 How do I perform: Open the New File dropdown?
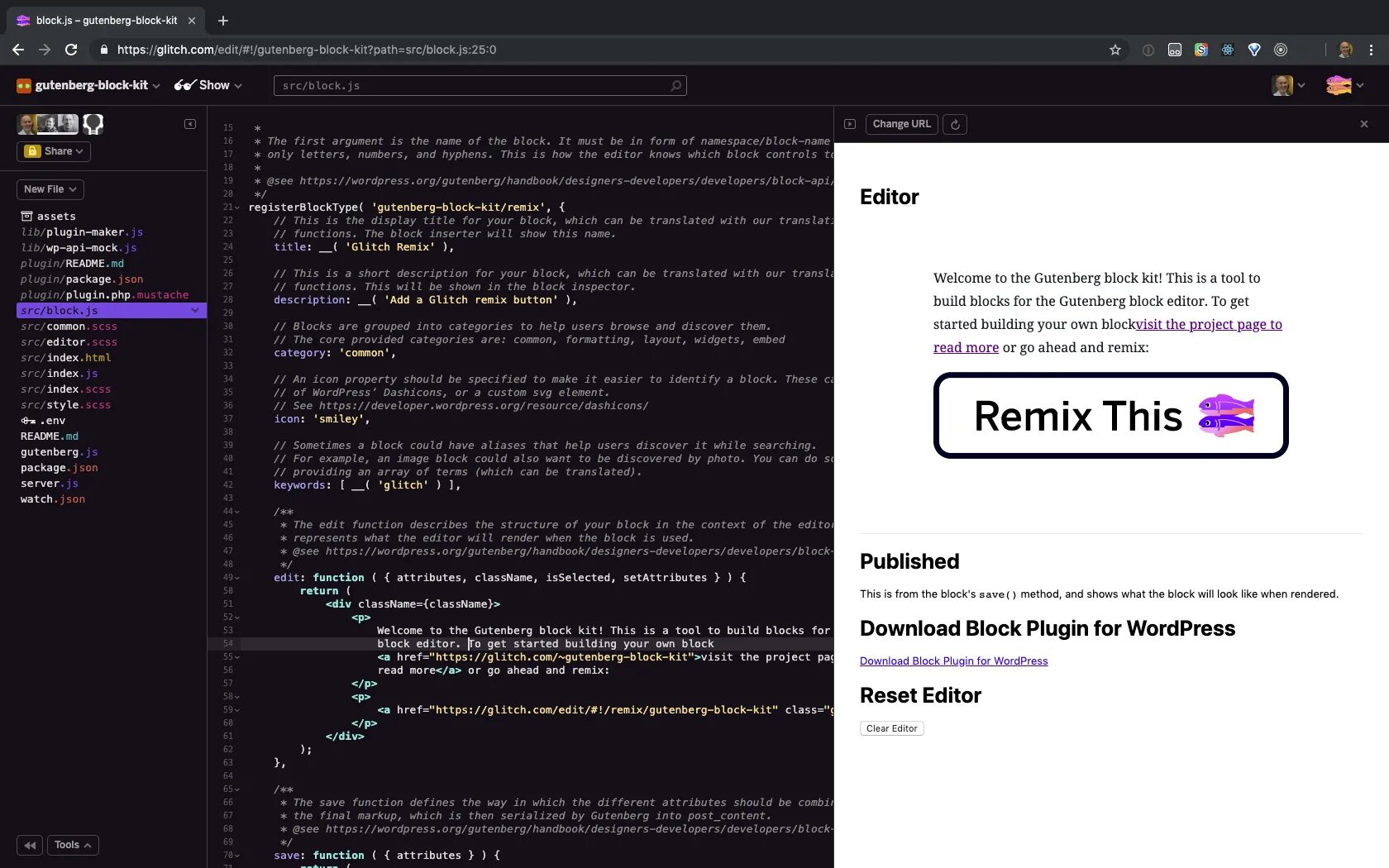pos(50,189)
